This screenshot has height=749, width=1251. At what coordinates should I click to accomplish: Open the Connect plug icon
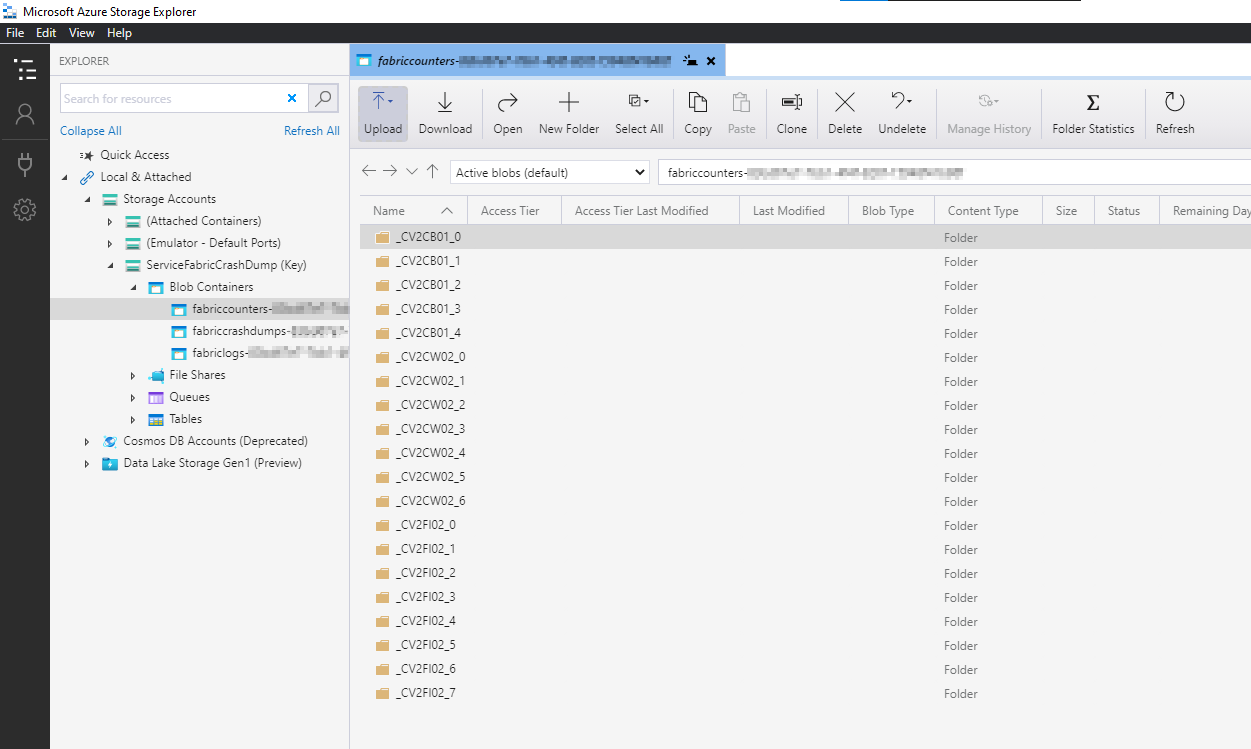coord(25,164)
